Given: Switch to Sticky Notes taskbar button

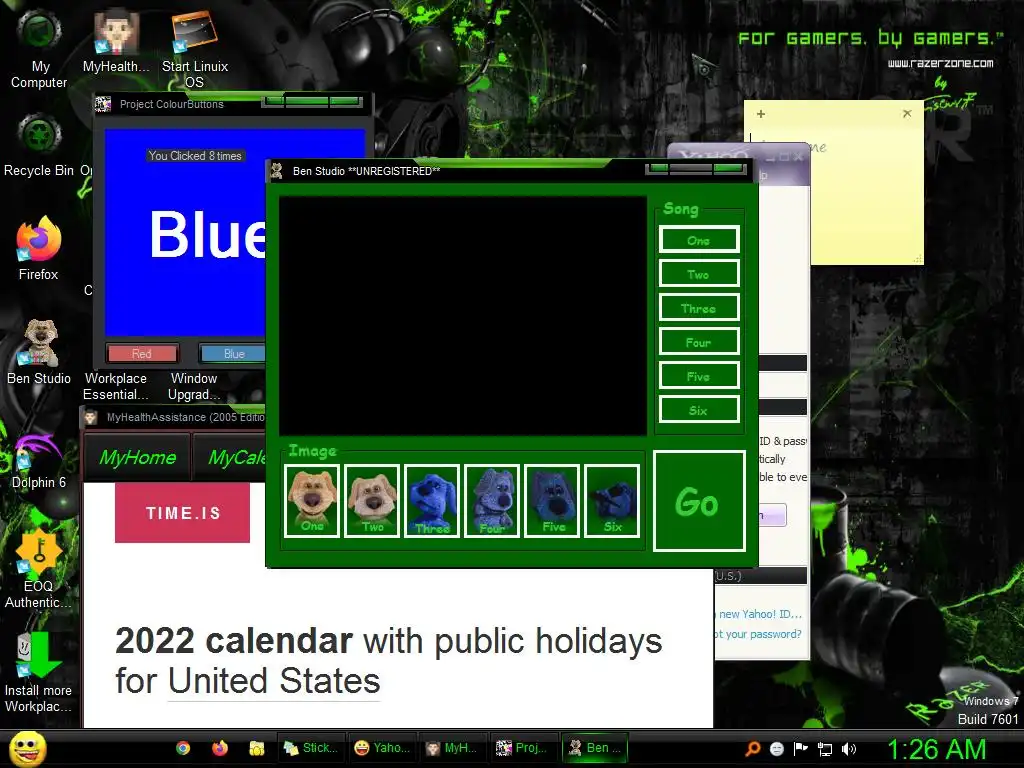Looking at the screenshot, I should (311, 748).
